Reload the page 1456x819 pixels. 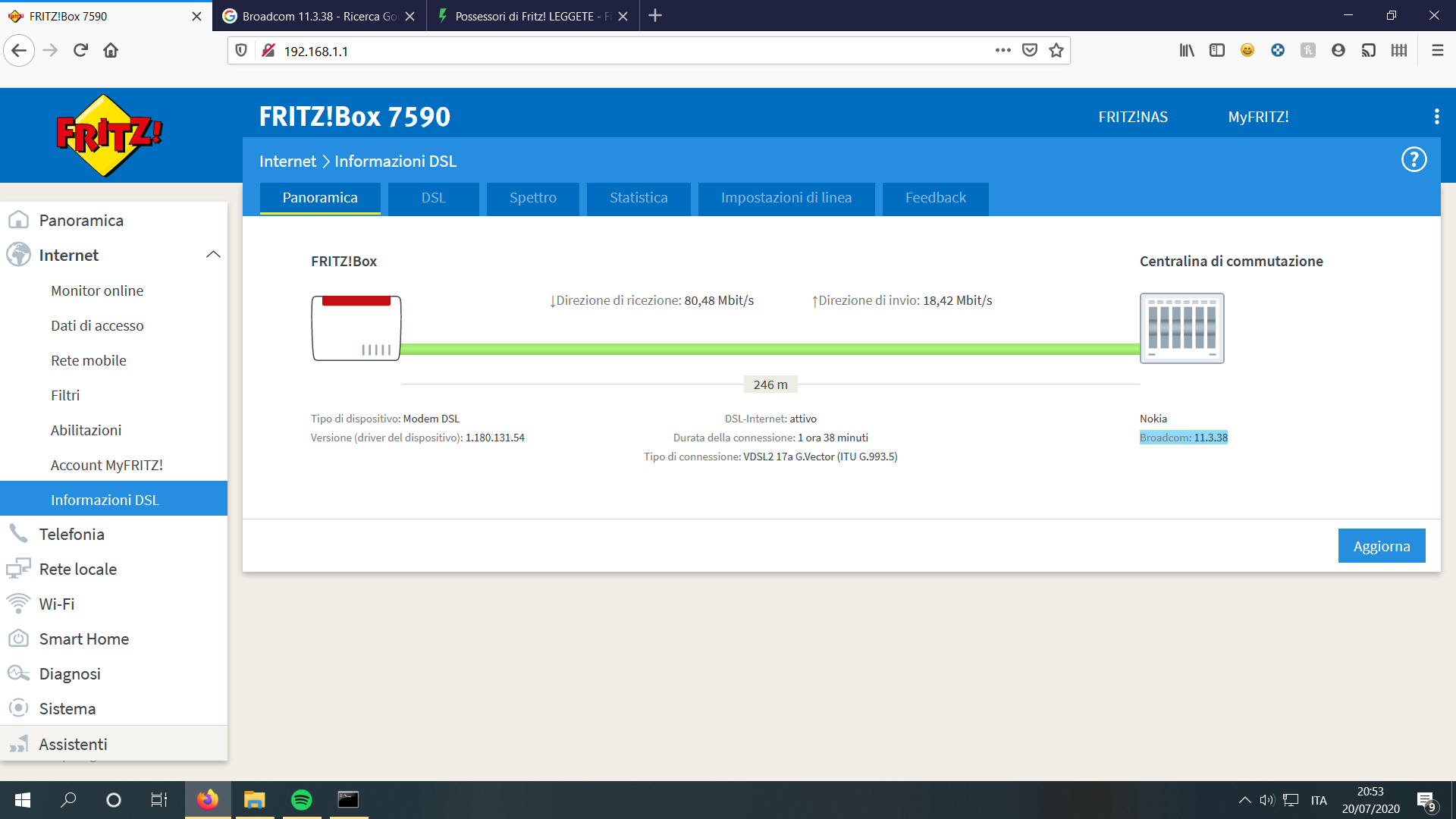tap(80, 51)
